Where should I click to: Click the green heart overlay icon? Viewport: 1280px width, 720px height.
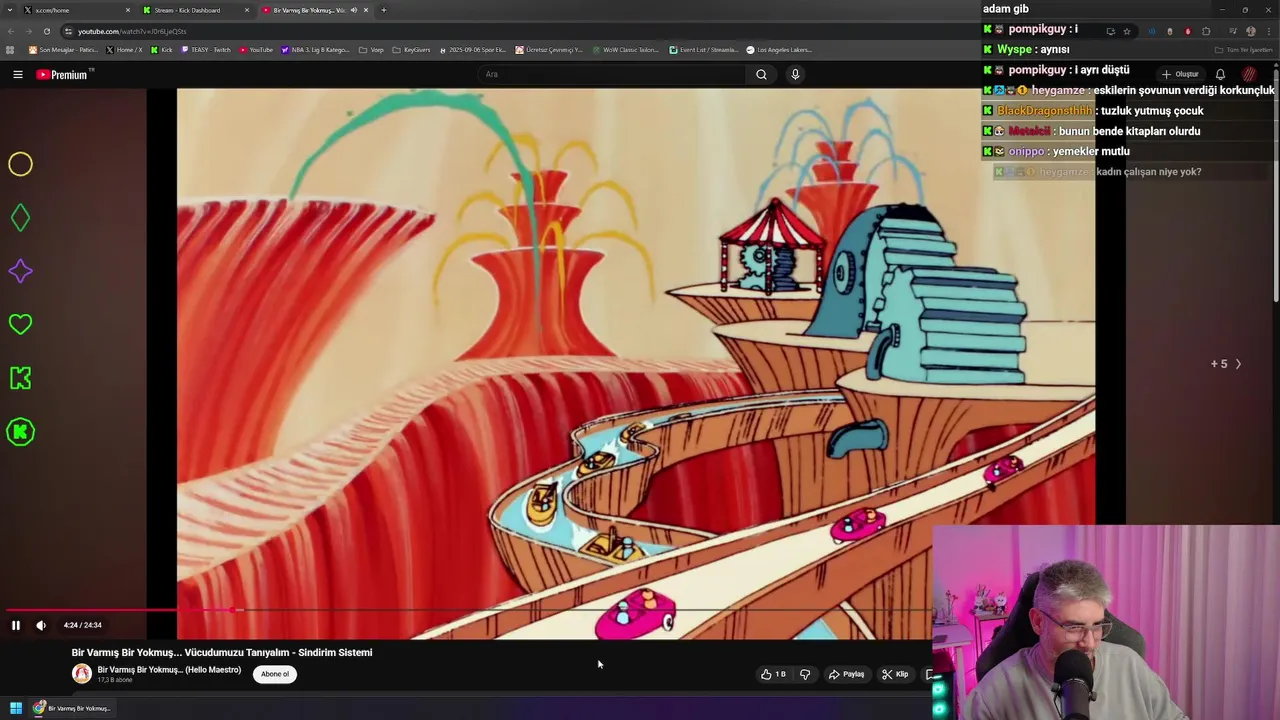coord(20,324)
